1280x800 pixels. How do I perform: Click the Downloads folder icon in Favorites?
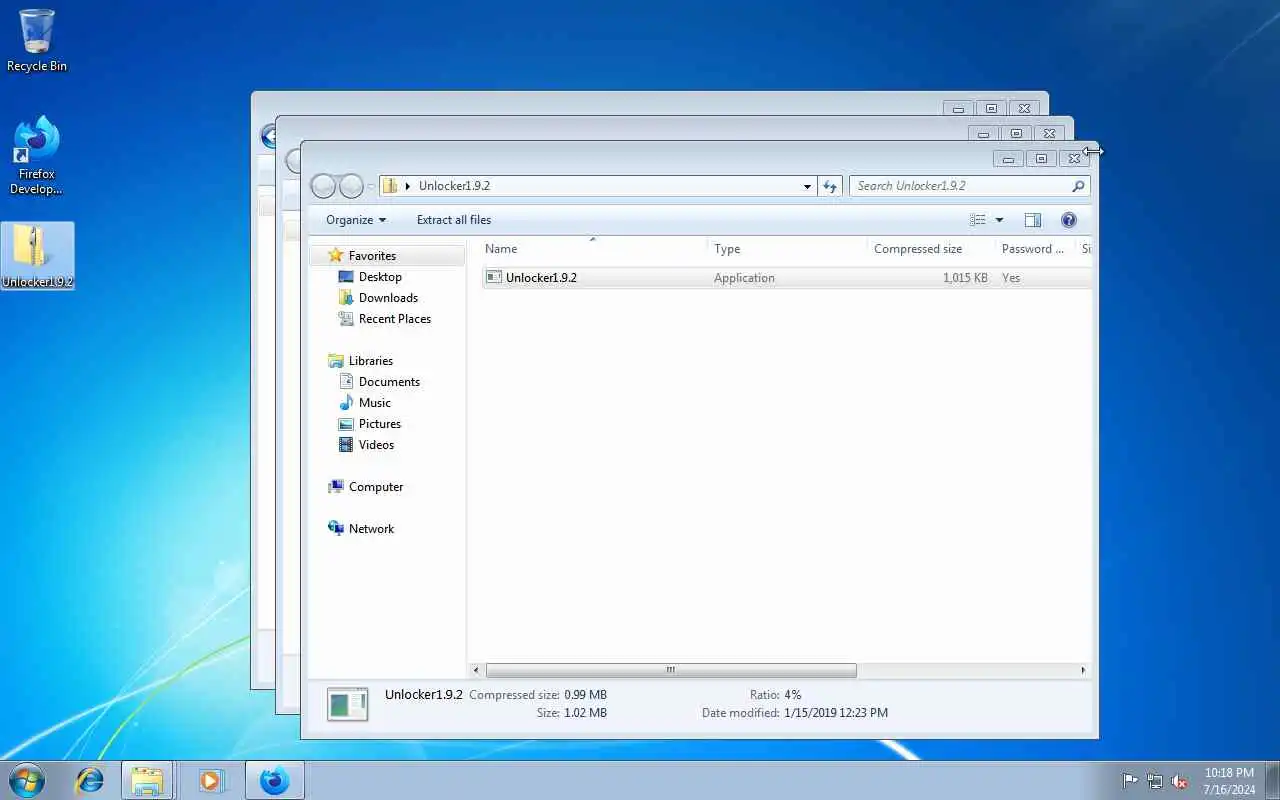point(346,298)
